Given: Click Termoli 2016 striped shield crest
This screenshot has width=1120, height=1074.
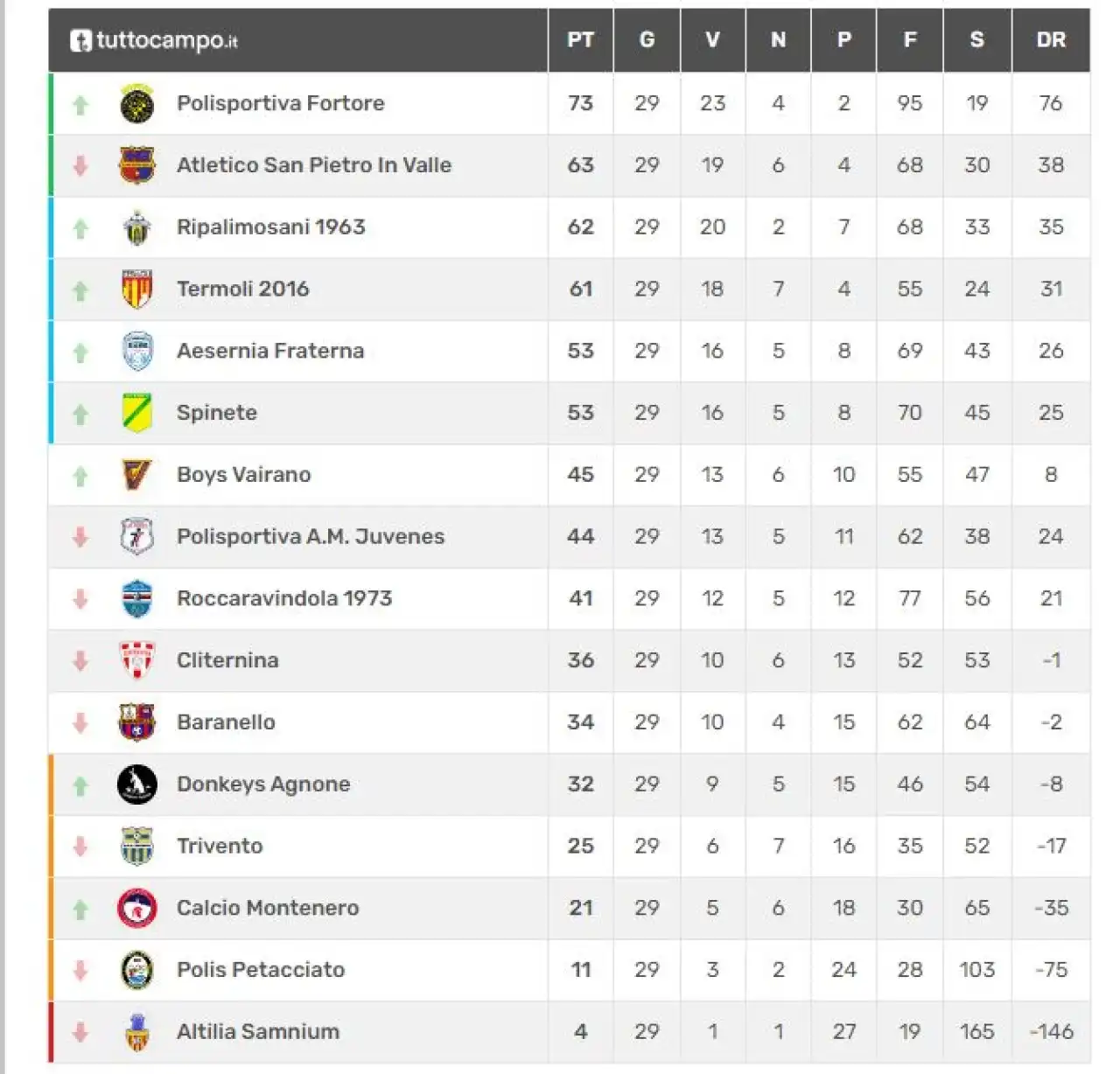Looking at the screenshot, I should click(x=136, y=289).
